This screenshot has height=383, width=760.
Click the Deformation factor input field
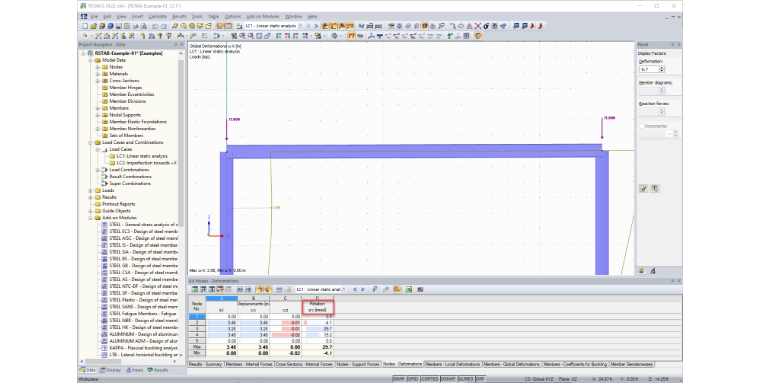coord(649,69)
